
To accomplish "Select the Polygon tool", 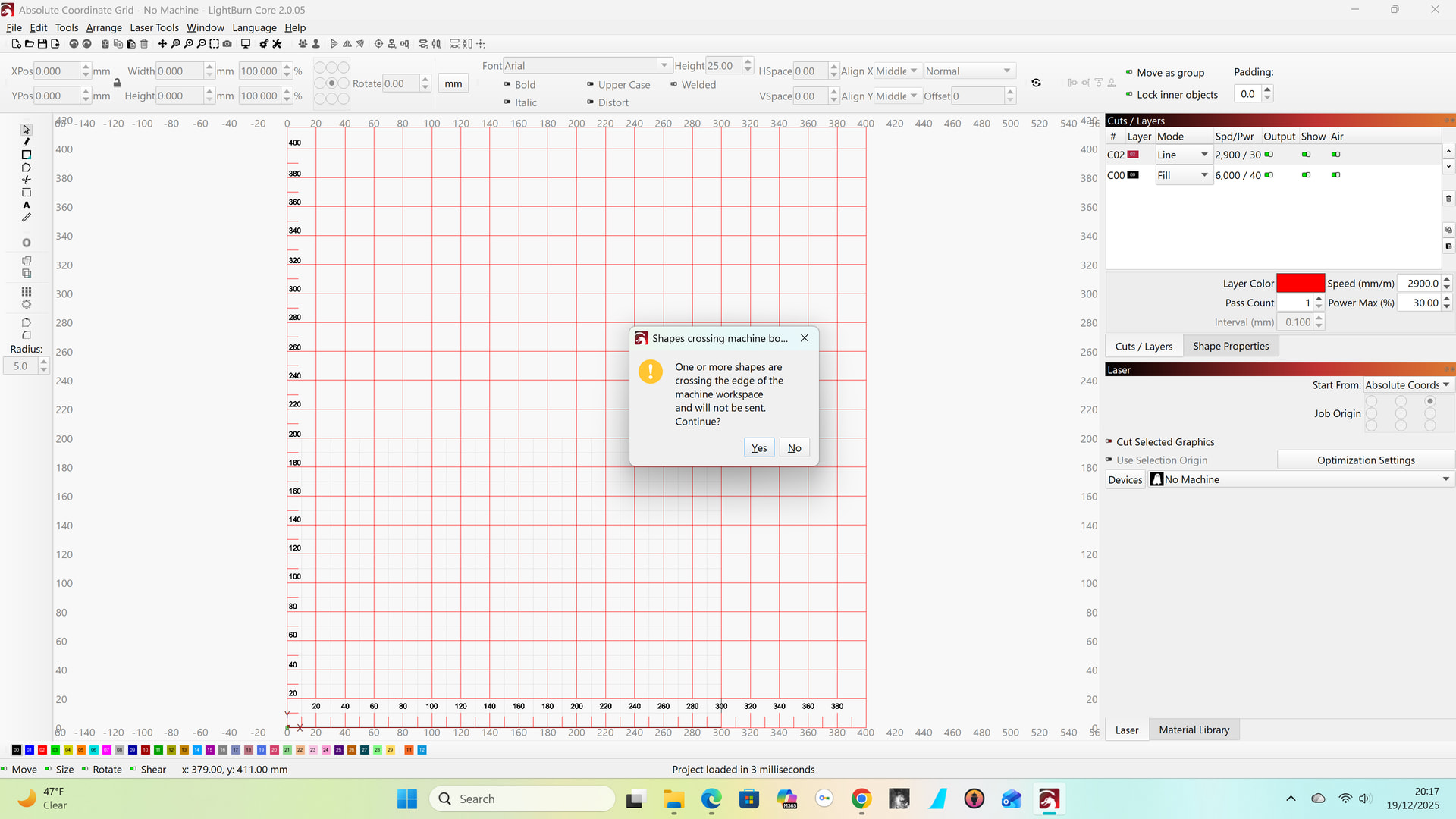I will pos(27,168).
